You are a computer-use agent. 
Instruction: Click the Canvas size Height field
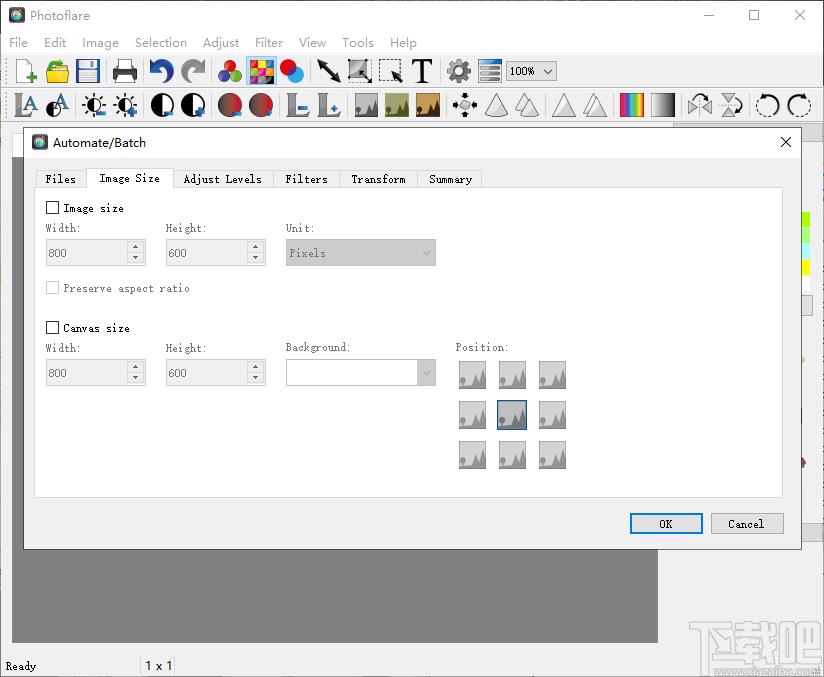coord(207,373)
